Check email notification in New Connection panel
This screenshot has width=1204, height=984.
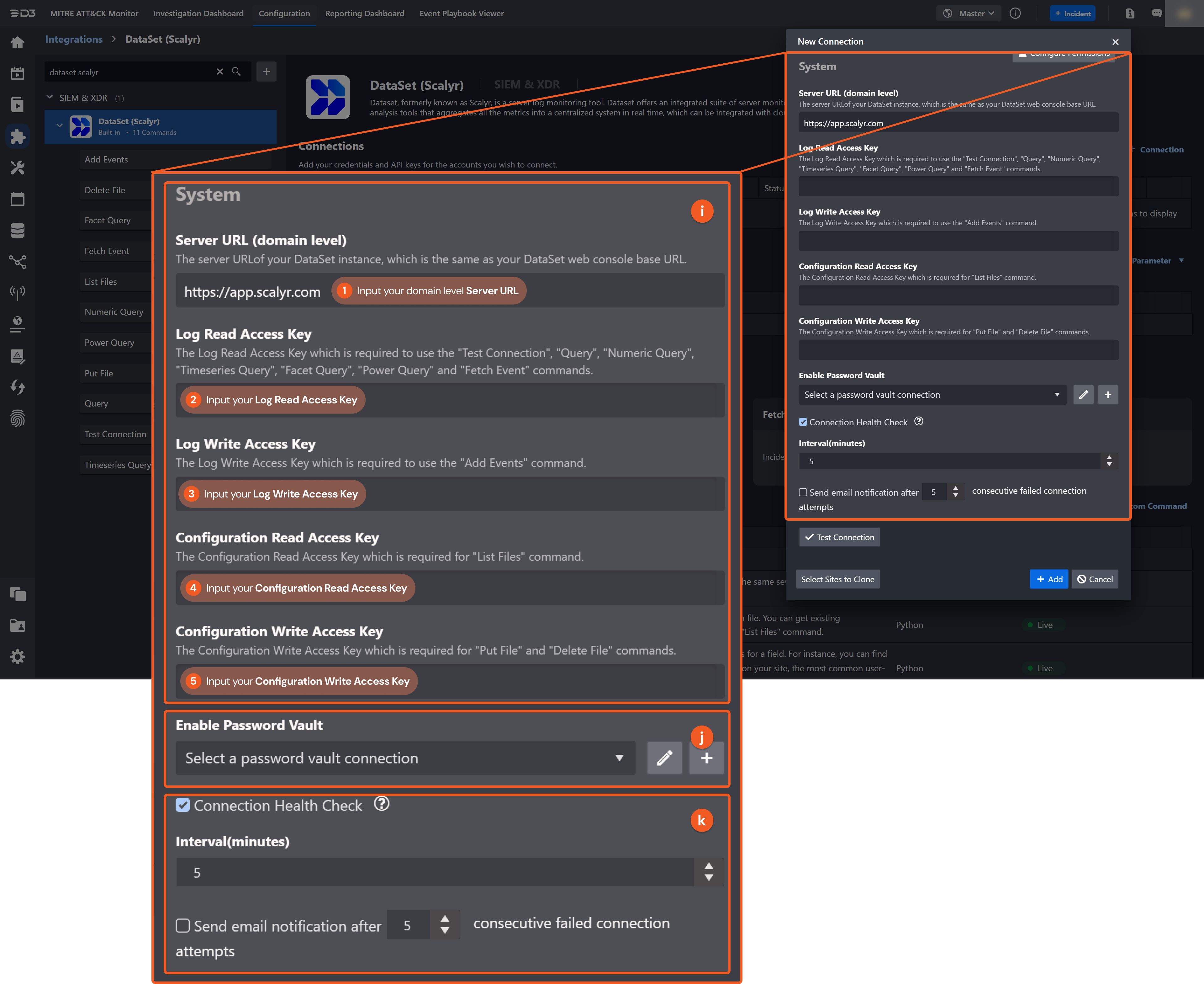(x=803, y=492)
